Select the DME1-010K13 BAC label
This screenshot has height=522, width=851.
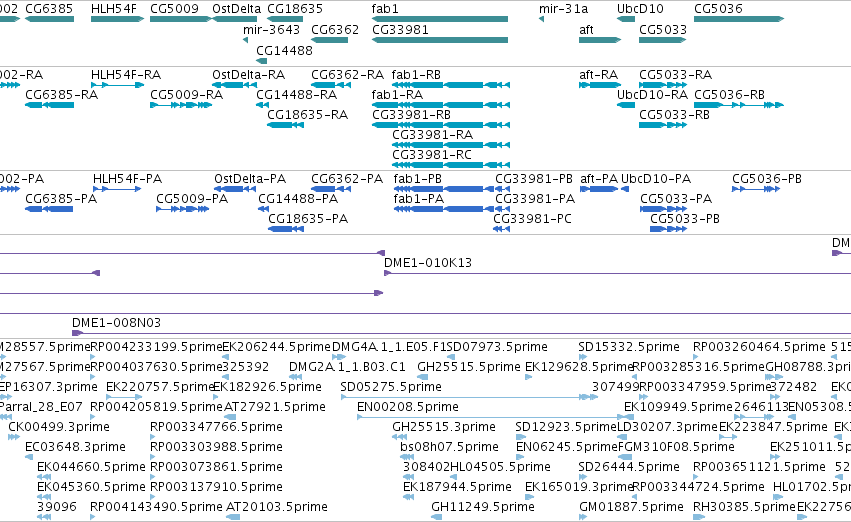428,263
